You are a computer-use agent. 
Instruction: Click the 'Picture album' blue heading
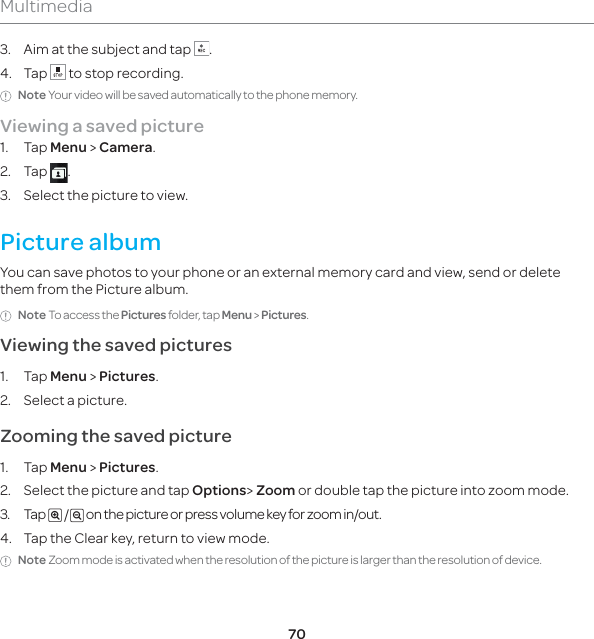click(x=81, y=242)
